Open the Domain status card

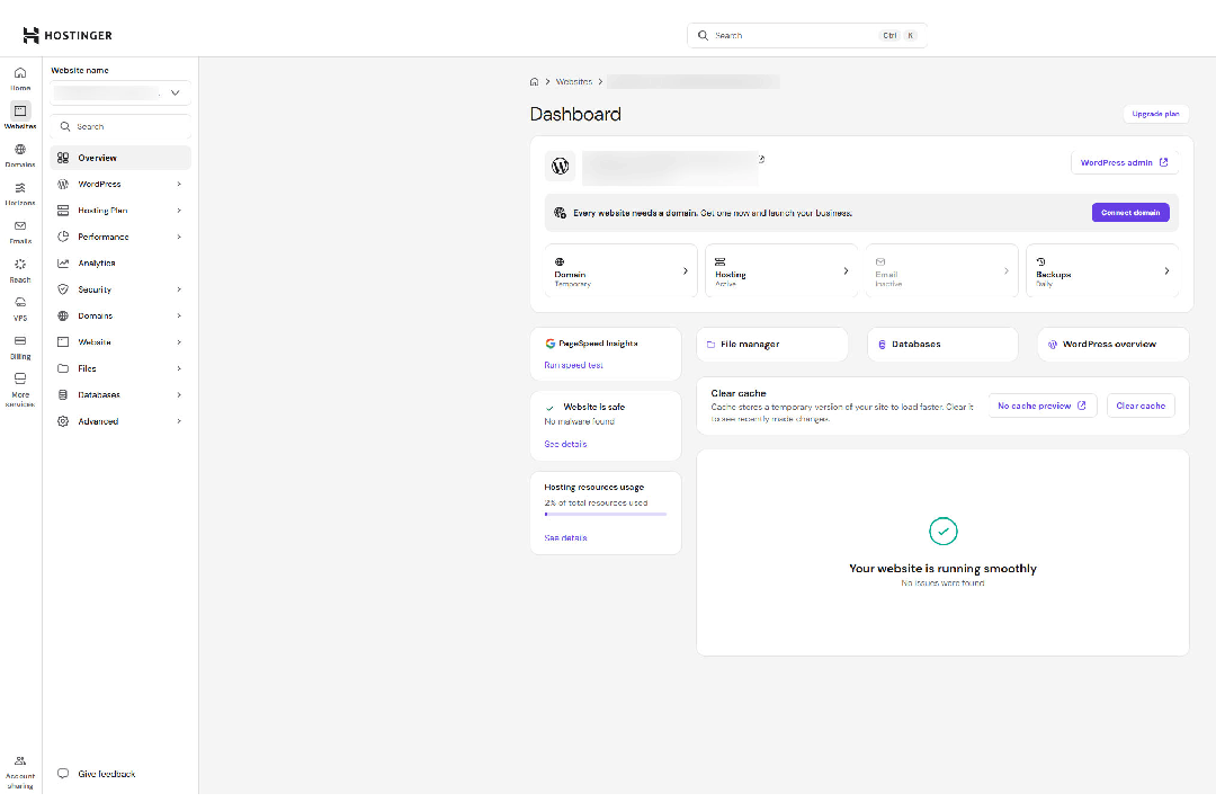[621, 271]
